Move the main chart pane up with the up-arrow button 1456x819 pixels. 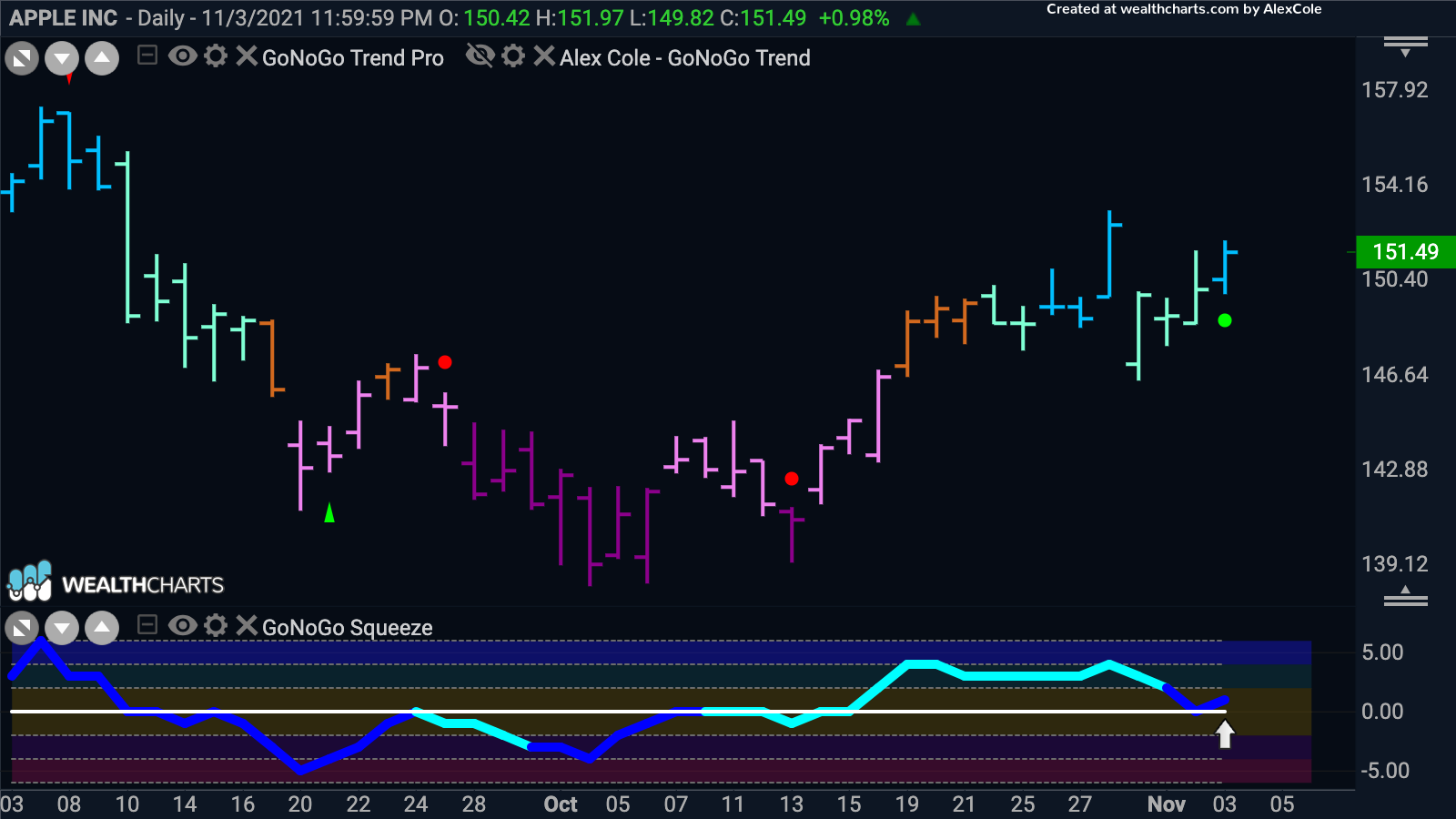click(102, 59)
